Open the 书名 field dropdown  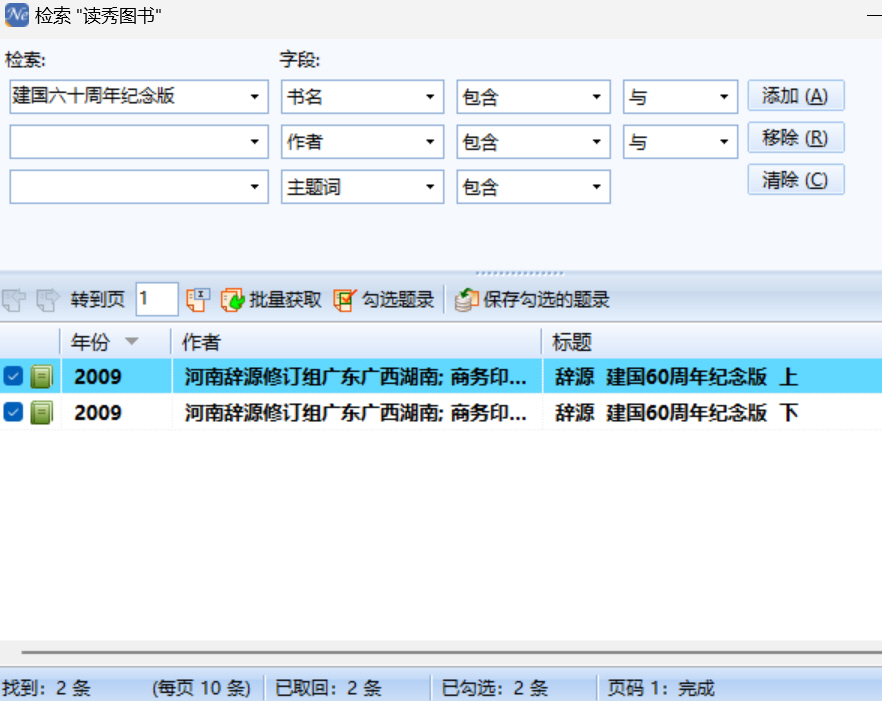click(x=430, y=97)
